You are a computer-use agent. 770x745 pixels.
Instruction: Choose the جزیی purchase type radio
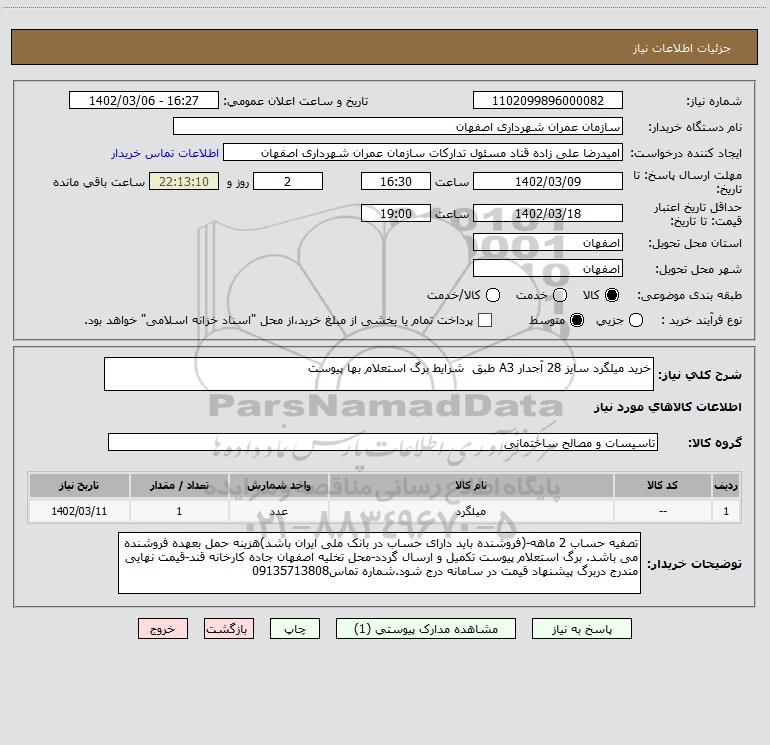tap(635, 321)
